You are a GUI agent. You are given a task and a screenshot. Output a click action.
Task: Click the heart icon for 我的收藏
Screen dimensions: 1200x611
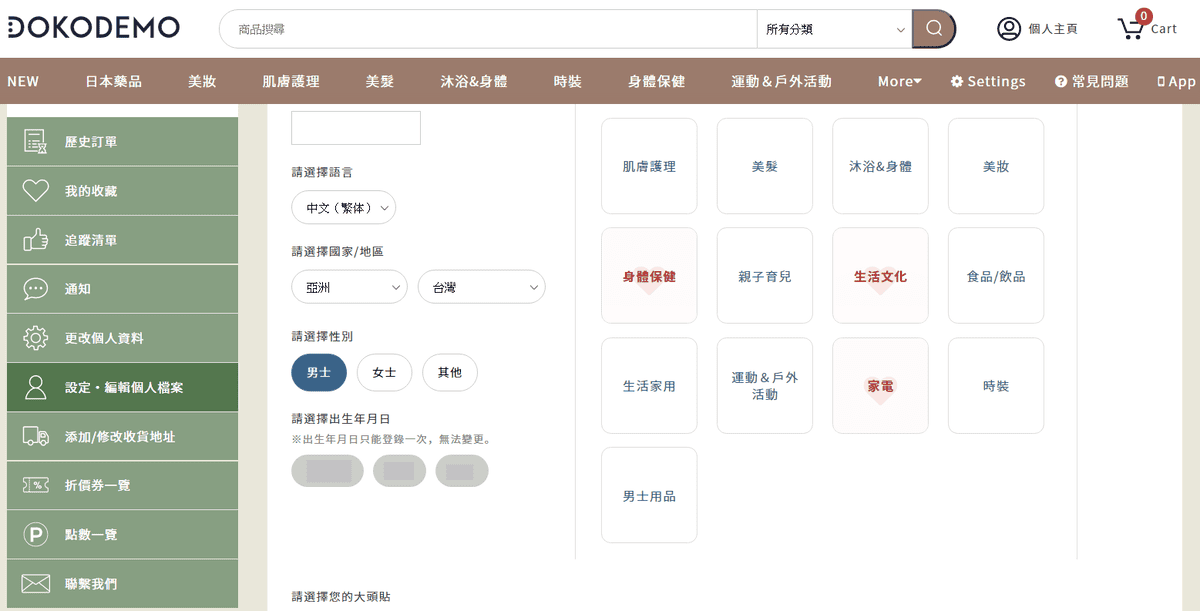[x=36, y=191]
